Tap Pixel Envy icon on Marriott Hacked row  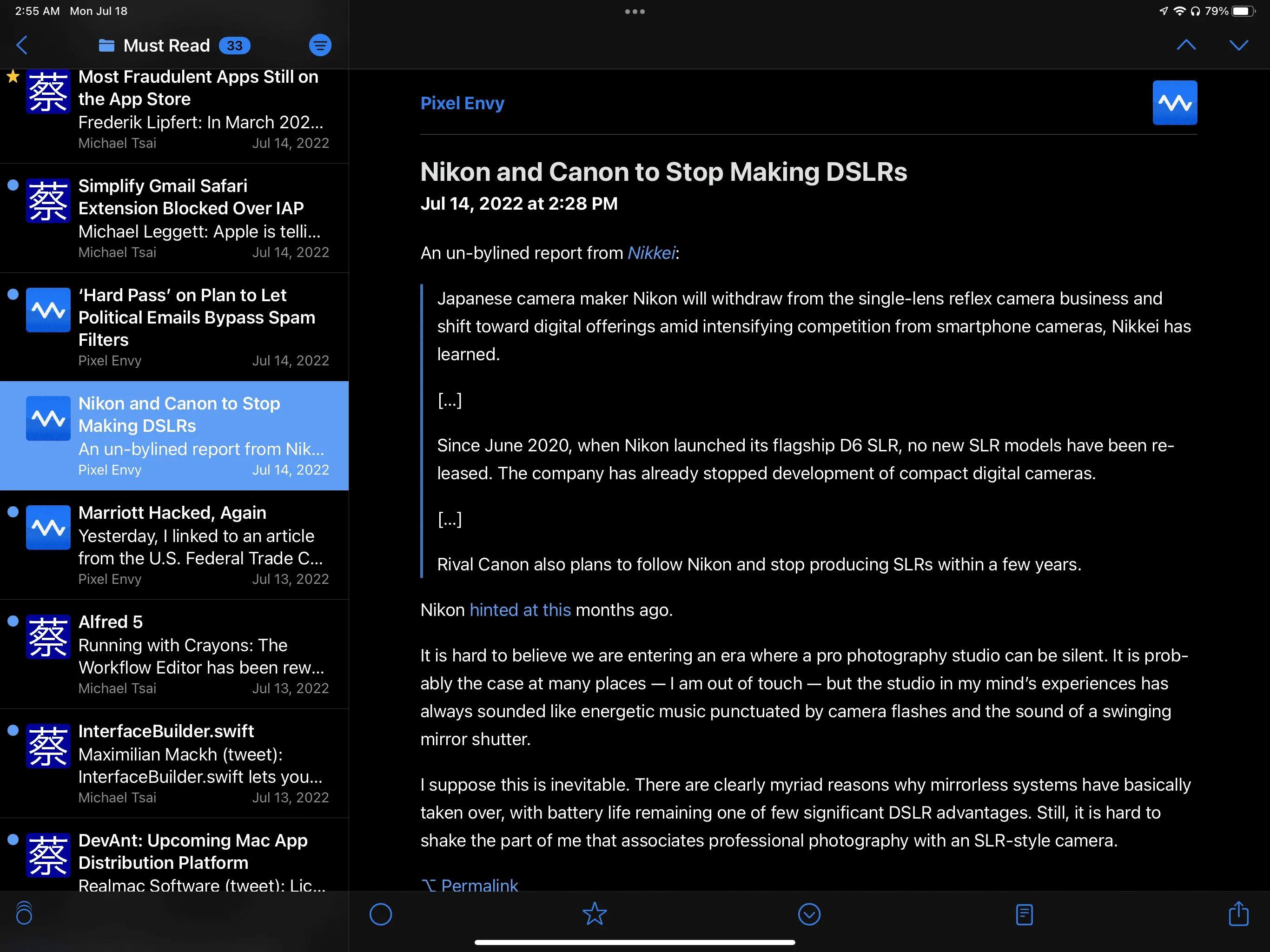click(x=48, y=528)
